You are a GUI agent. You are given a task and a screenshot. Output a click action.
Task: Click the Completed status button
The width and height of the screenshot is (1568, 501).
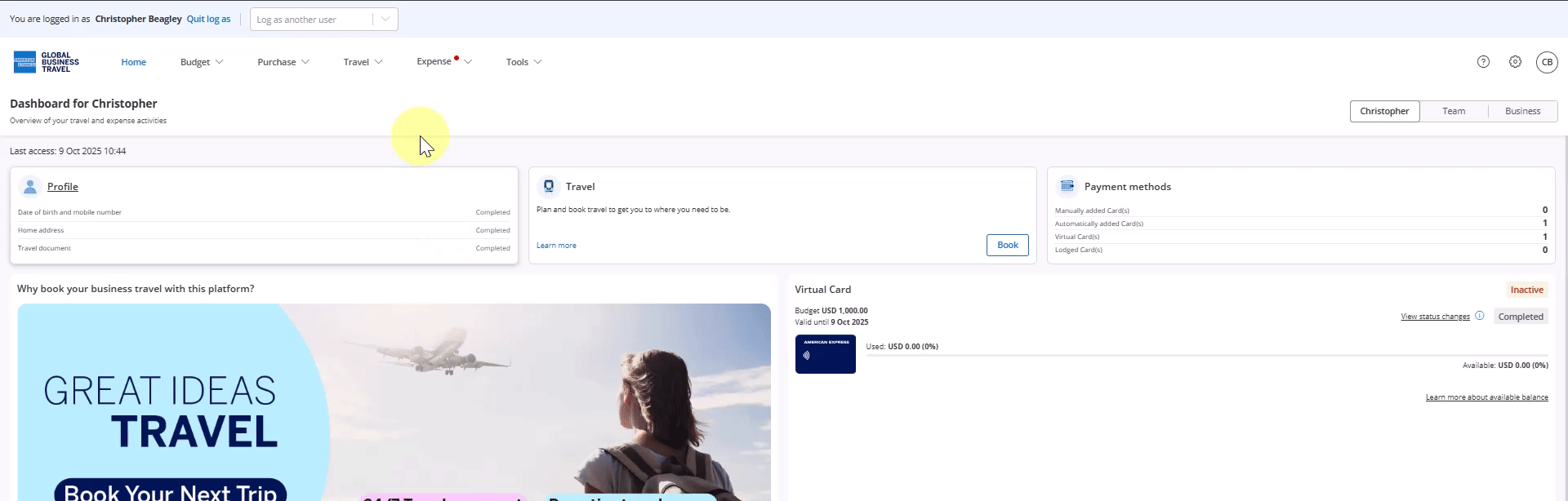tap(1521, 317)
